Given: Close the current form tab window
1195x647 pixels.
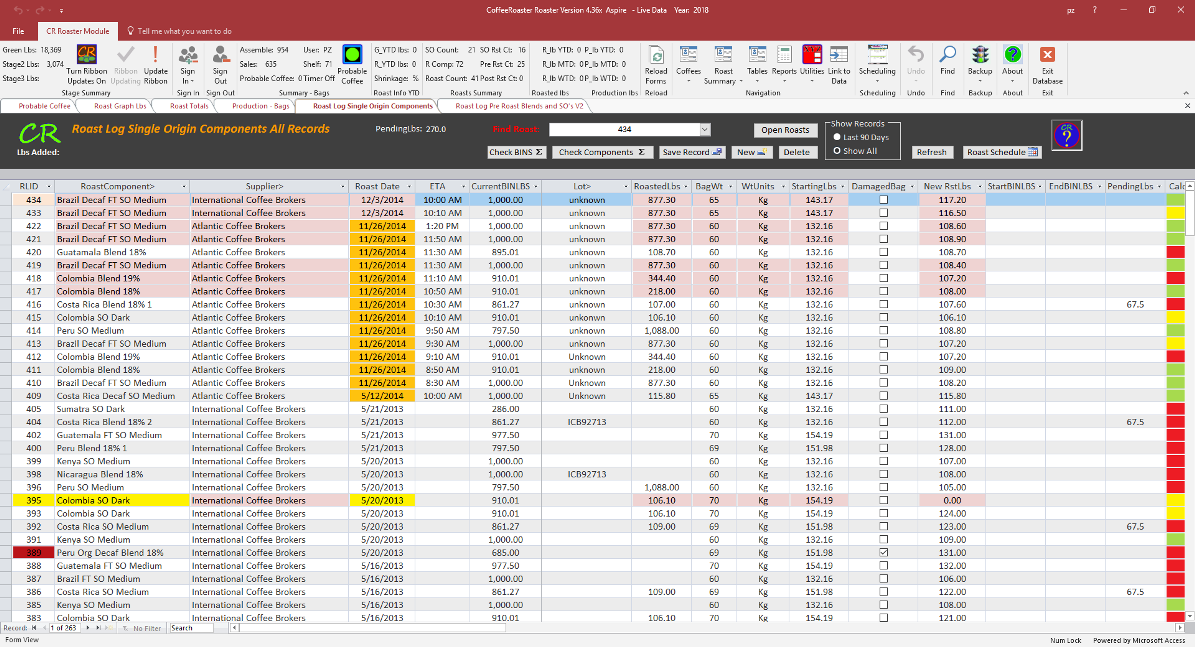Looking at the screenshot, I should click(x=1187, y=106).
